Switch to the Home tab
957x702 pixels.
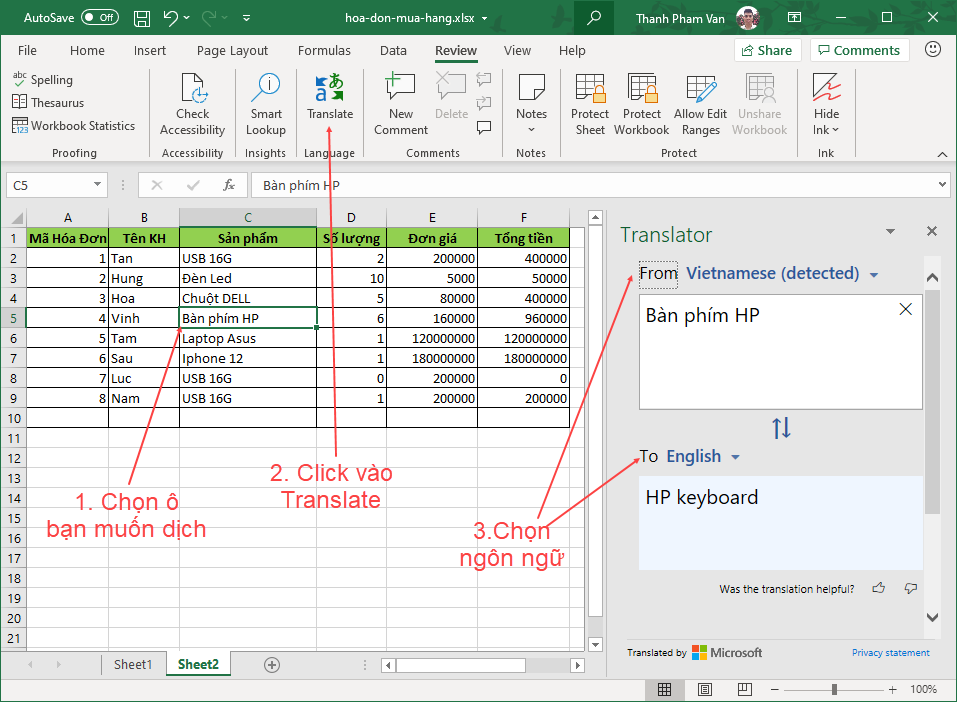[x=87, y=51]
